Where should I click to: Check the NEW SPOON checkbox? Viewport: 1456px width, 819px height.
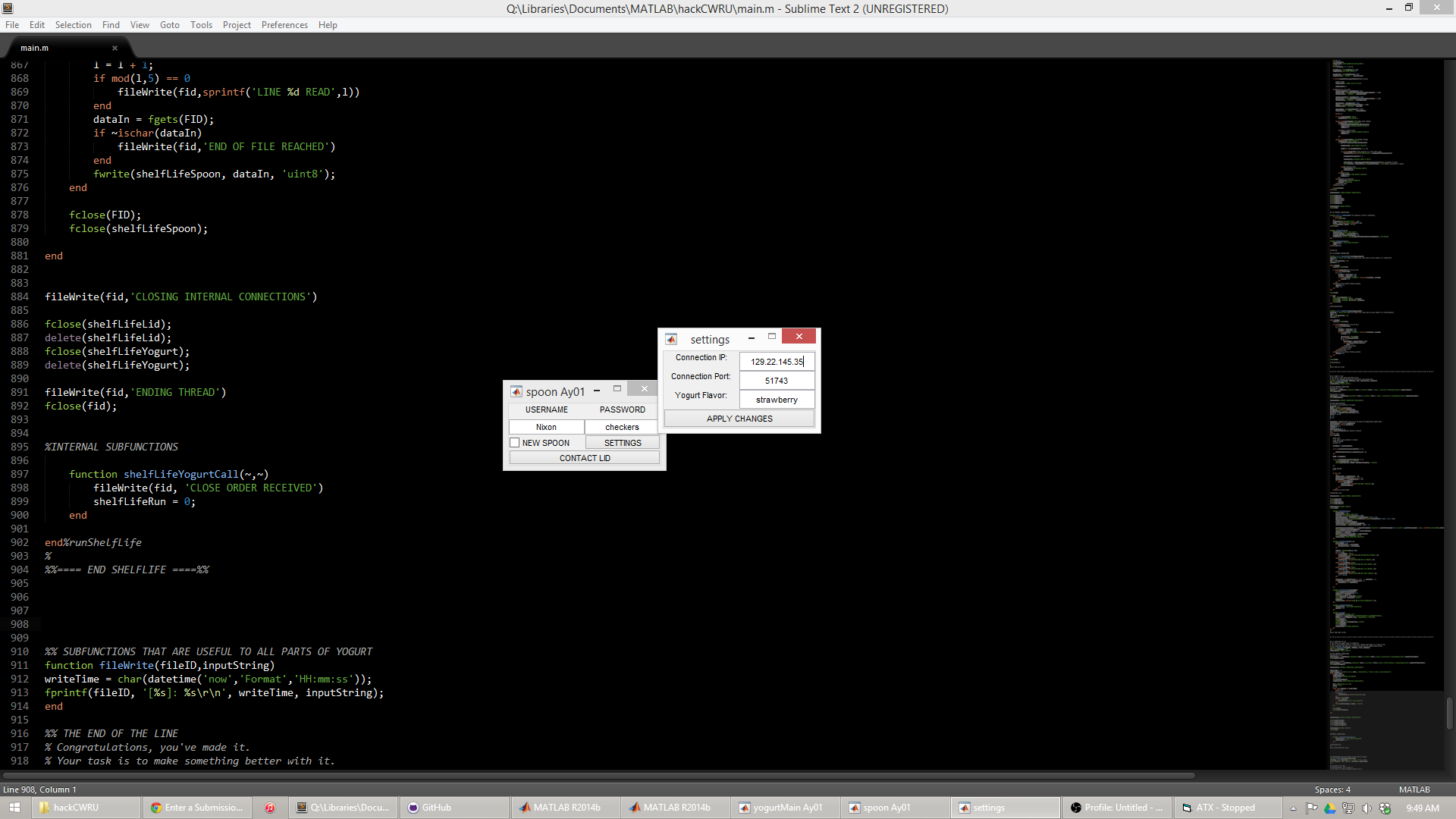[x=515, y=443]
